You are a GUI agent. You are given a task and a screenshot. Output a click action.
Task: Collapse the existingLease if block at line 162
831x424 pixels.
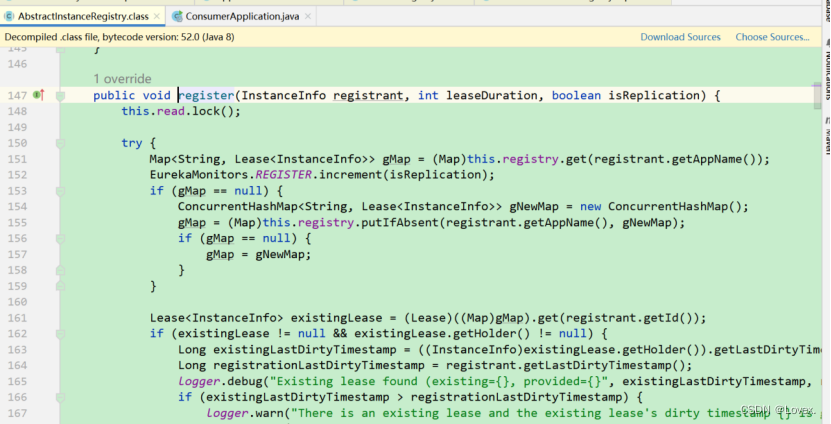coord(60,334)
